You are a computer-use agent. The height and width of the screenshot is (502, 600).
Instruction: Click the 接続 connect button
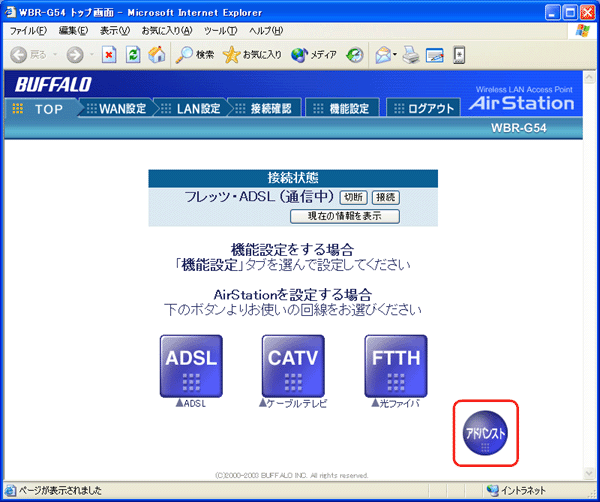tap(386, 198)
